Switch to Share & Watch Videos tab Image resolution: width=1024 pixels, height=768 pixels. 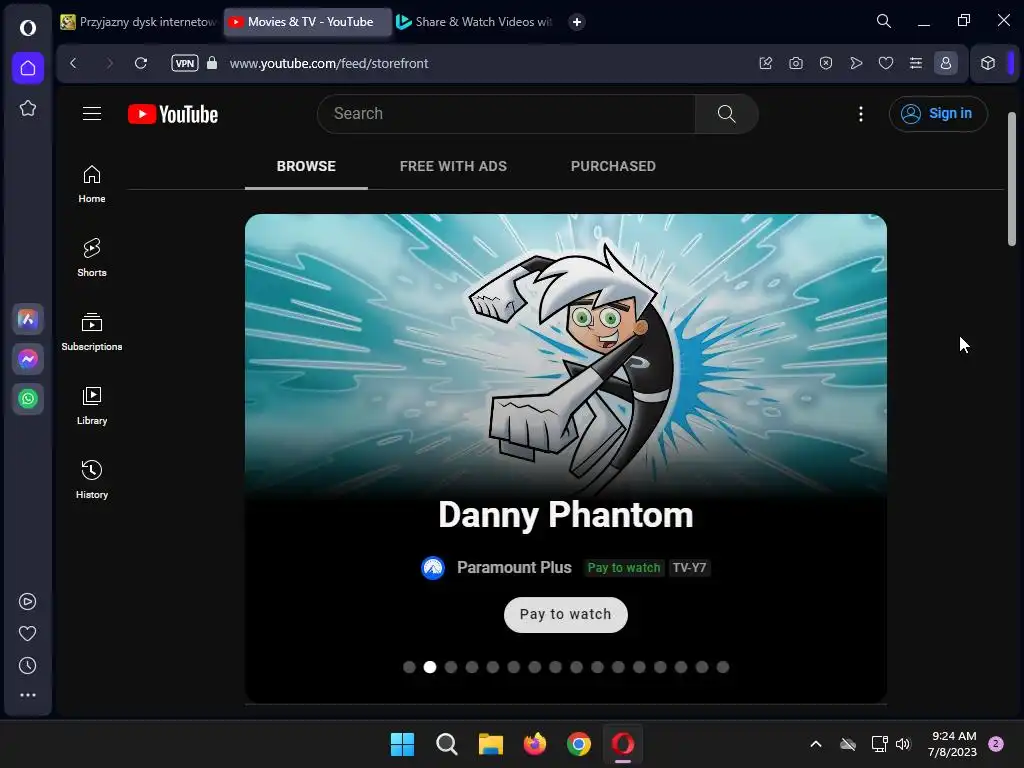pos(475,22)
